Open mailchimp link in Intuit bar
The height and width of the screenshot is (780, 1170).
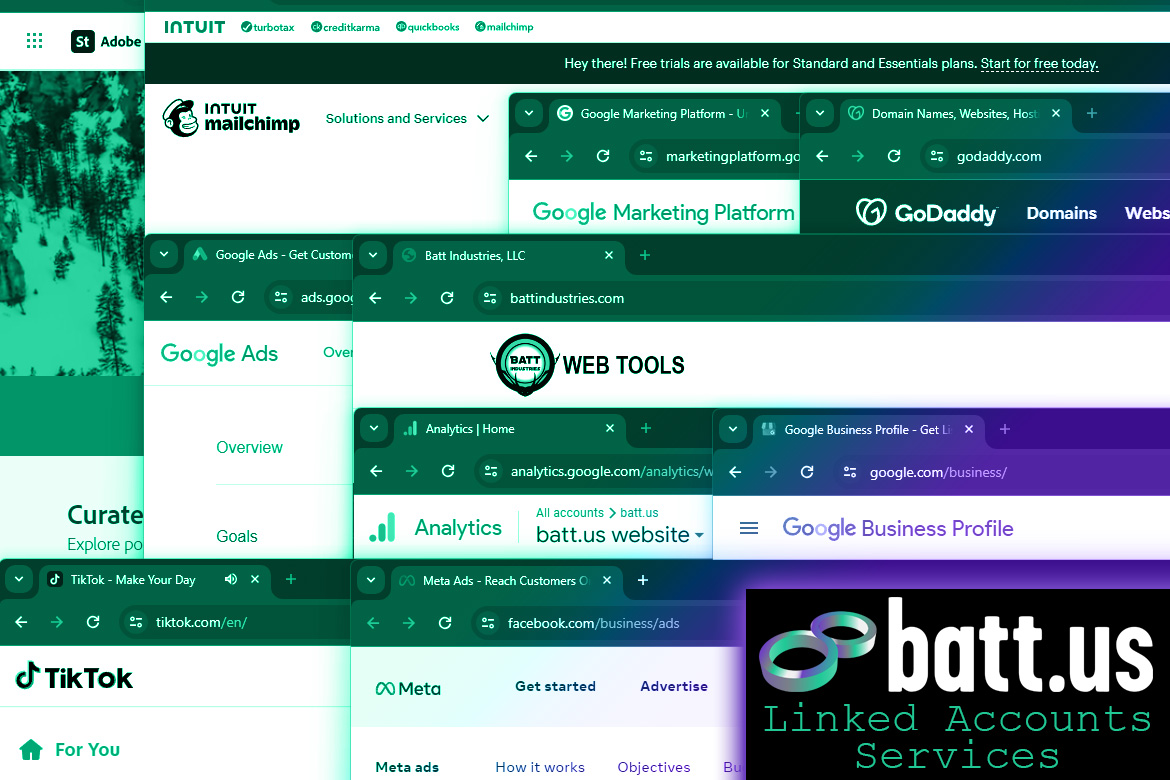pyautogui.click(x=504, y=27)
